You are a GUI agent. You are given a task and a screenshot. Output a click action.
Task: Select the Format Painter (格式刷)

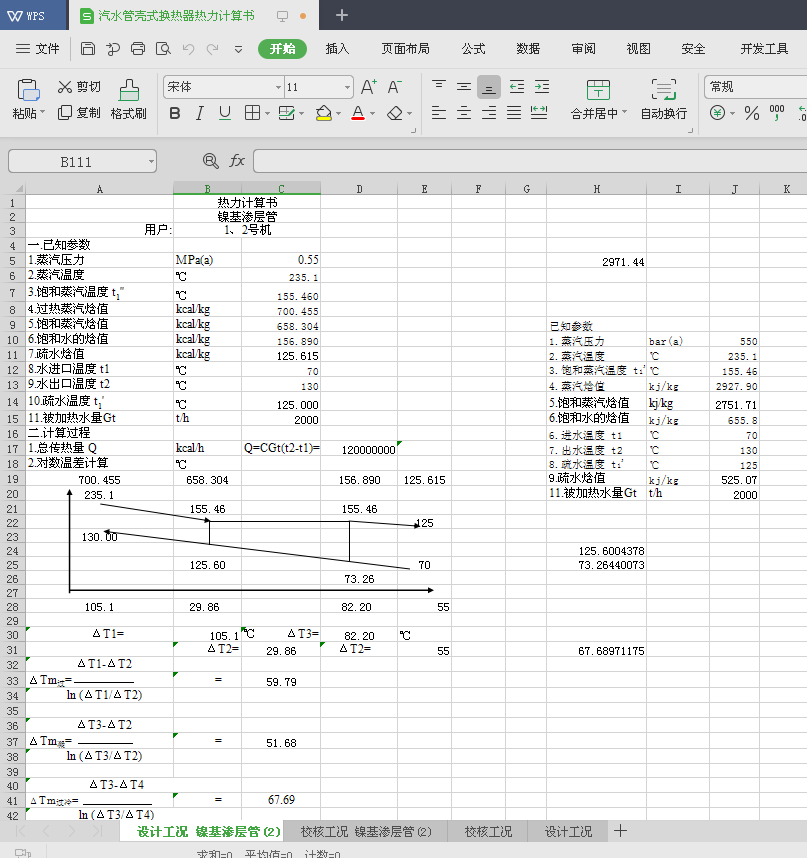[129, 100]
